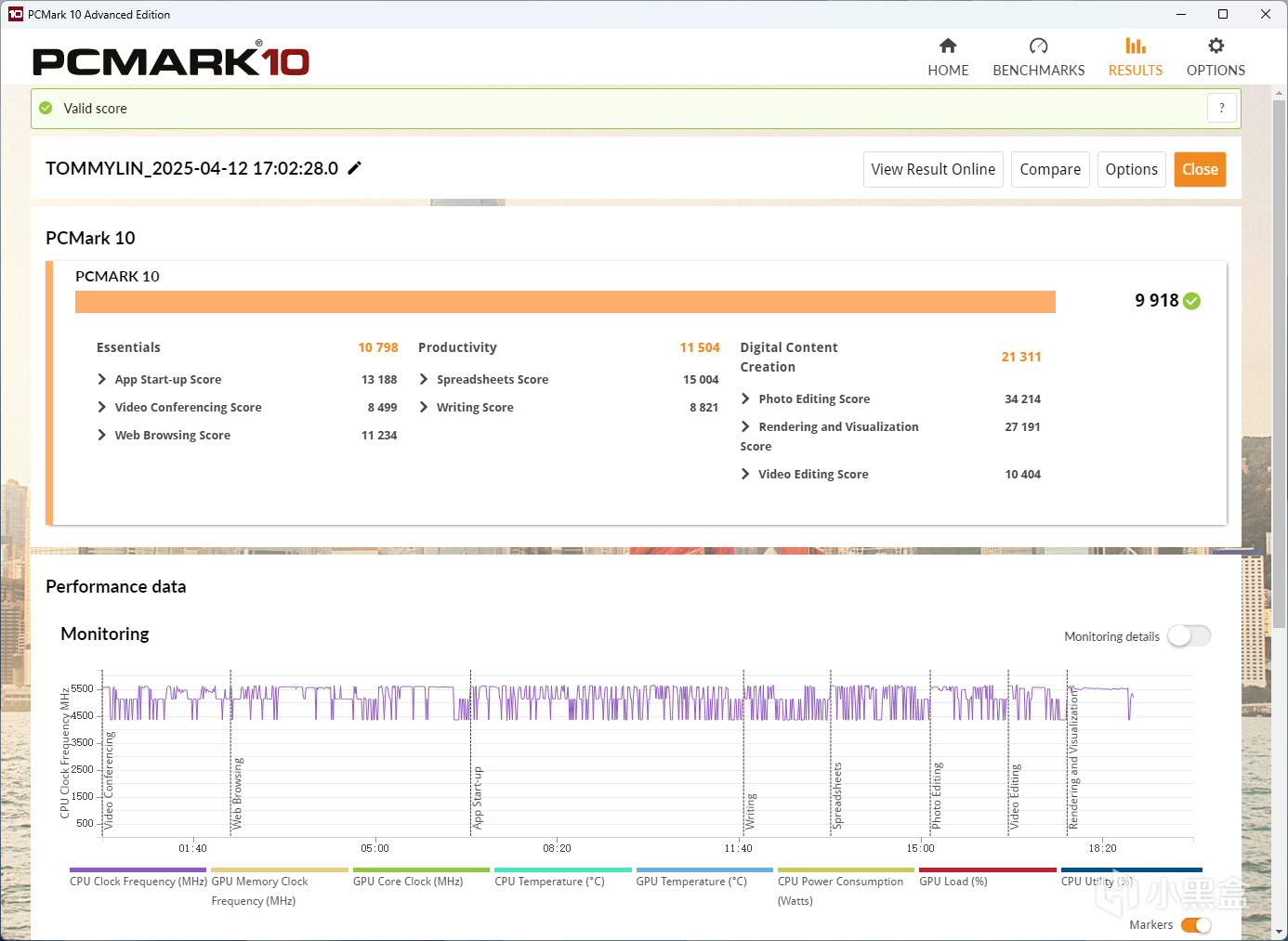Click the scrollbar down arrow
The width and height of the screenshot is (1288, 941).
1279,932
